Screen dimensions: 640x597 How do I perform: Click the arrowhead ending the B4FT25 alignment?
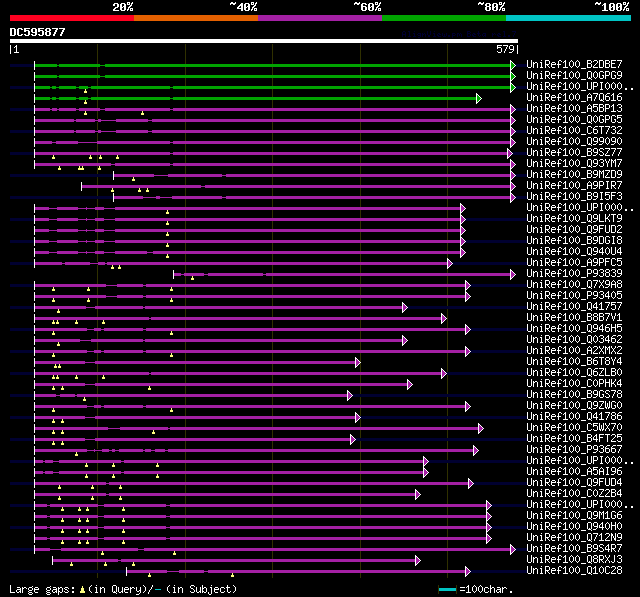[x=353, y=440]
